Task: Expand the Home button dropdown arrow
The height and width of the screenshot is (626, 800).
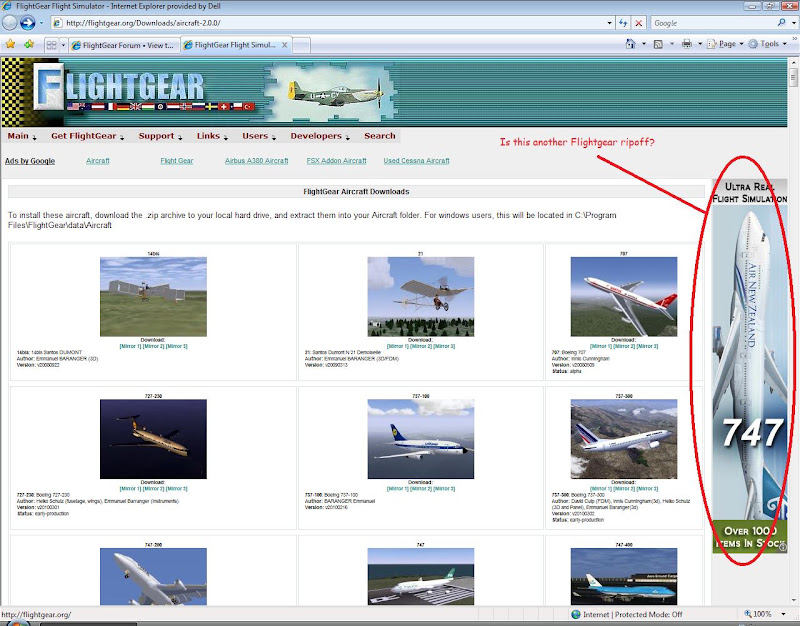Action: tap(643, 44)
